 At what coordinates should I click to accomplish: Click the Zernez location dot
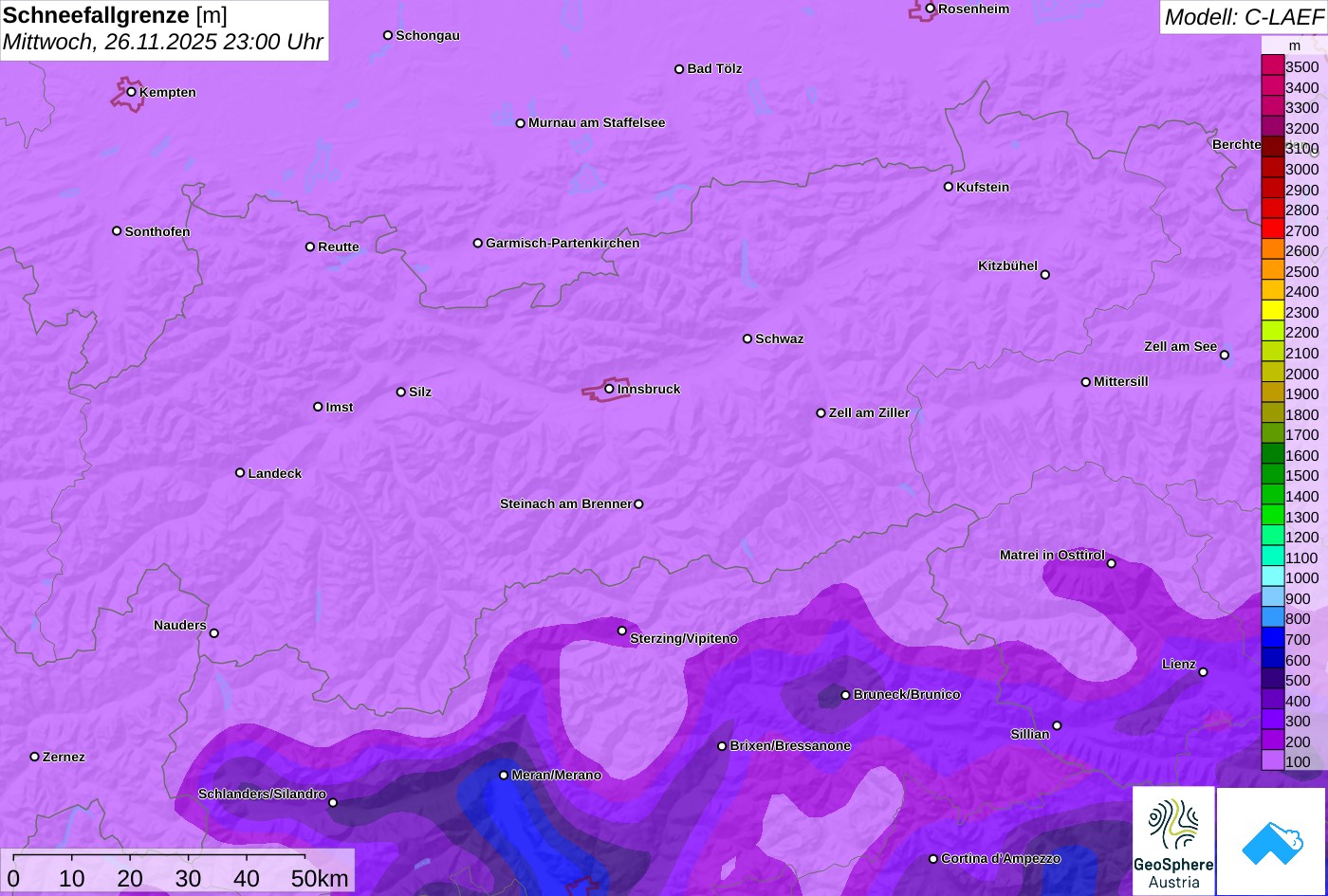pos(35,757)
